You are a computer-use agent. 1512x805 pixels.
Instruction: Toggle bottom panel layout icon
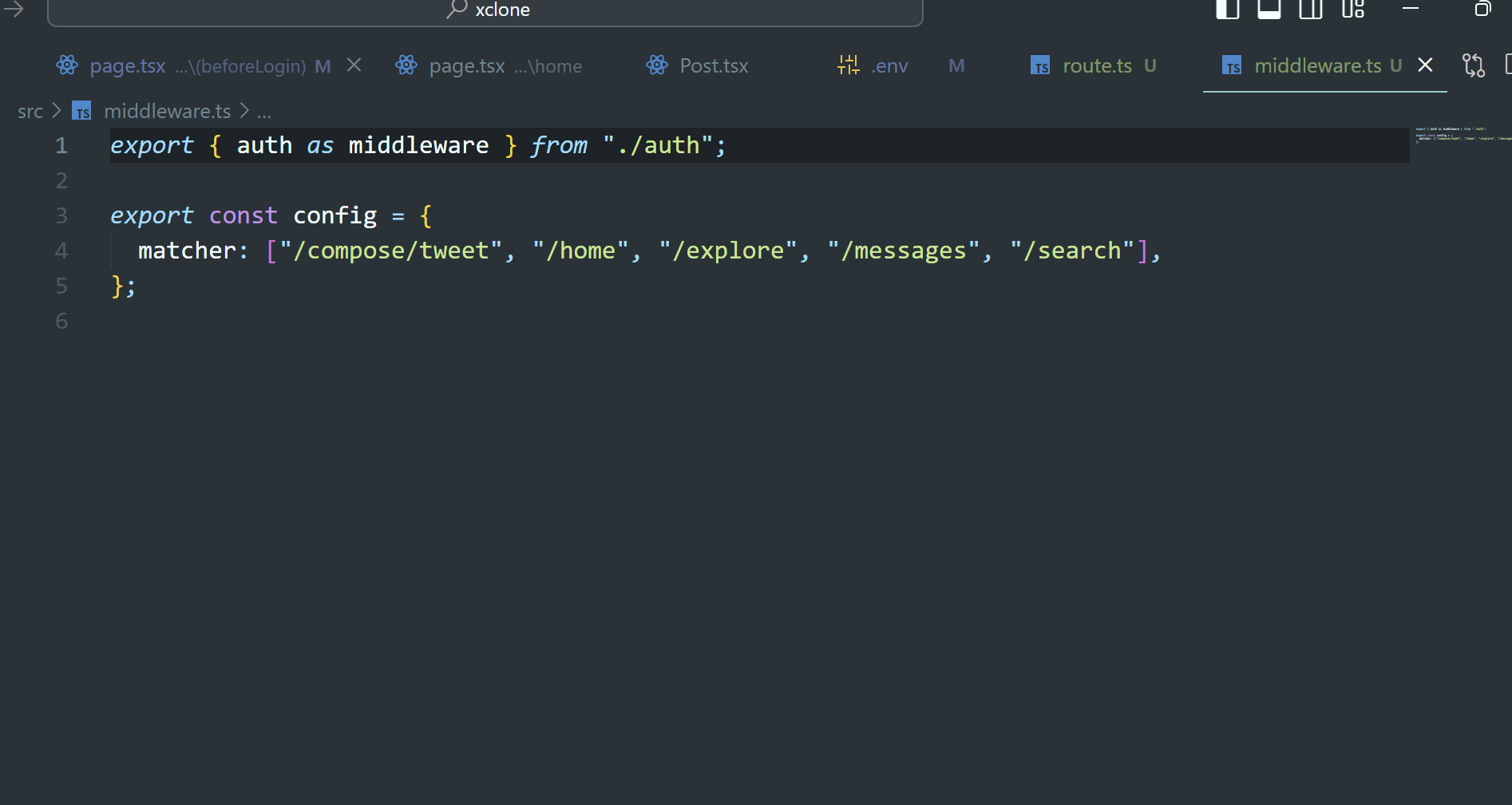1269,9
